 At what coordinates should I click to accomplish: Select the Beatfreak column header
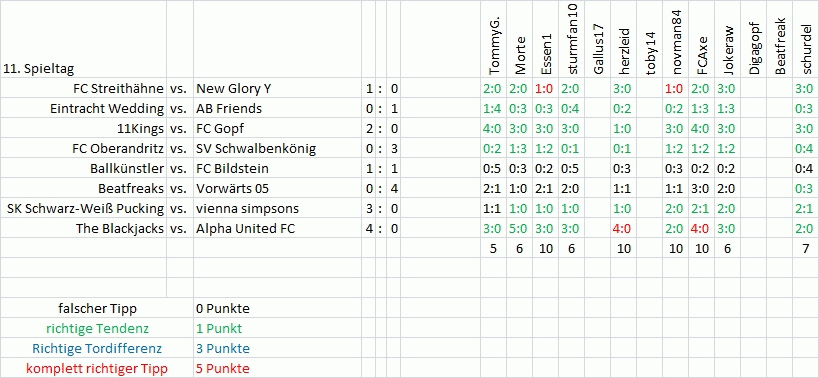point(779,40)
